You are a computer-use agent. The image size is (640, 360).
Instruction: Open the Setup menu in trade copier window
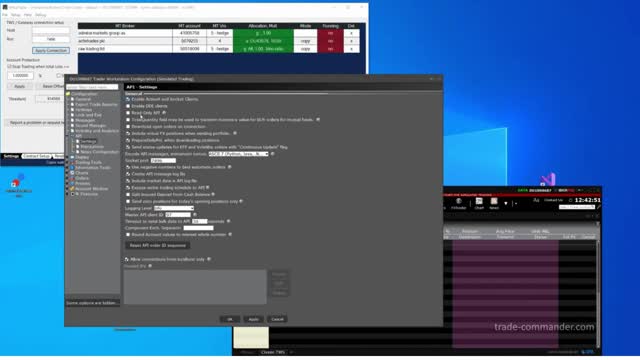(16, 15)
